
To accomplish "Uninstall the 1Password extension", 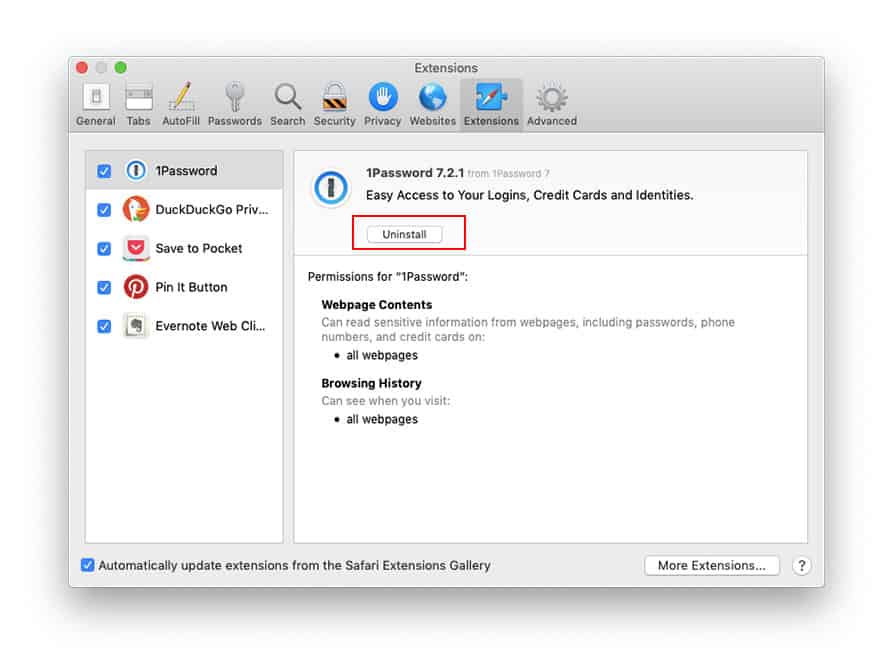I will pos(404,234).
